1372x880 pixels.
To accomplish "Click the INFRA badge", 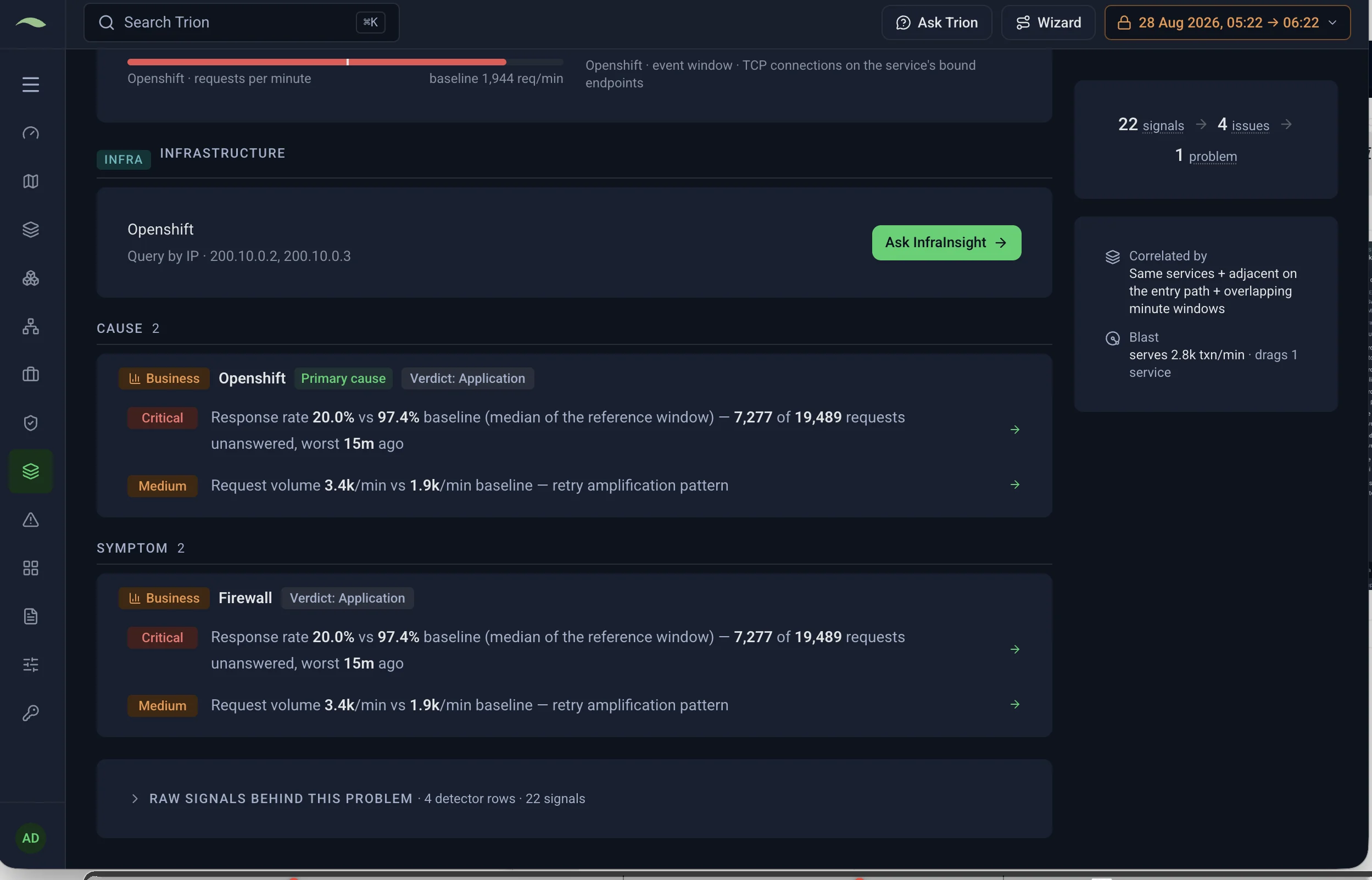I will pos(124,159).
